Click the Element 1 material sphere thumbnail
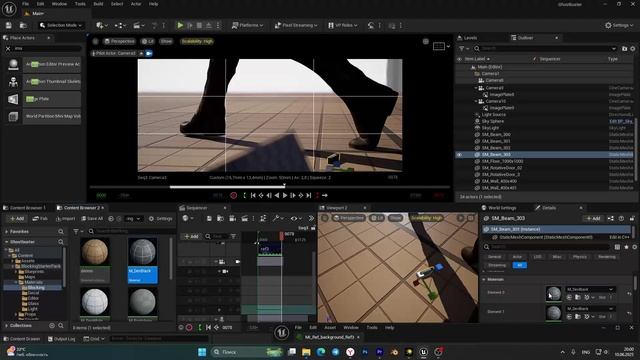Image resolution: width=640 pixels, height=360 pixels. pyautogui.click(x=554, y=313)
